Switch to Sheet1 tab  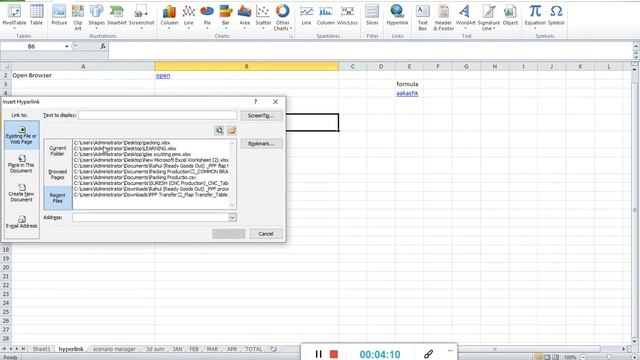[x=41, y=349]
